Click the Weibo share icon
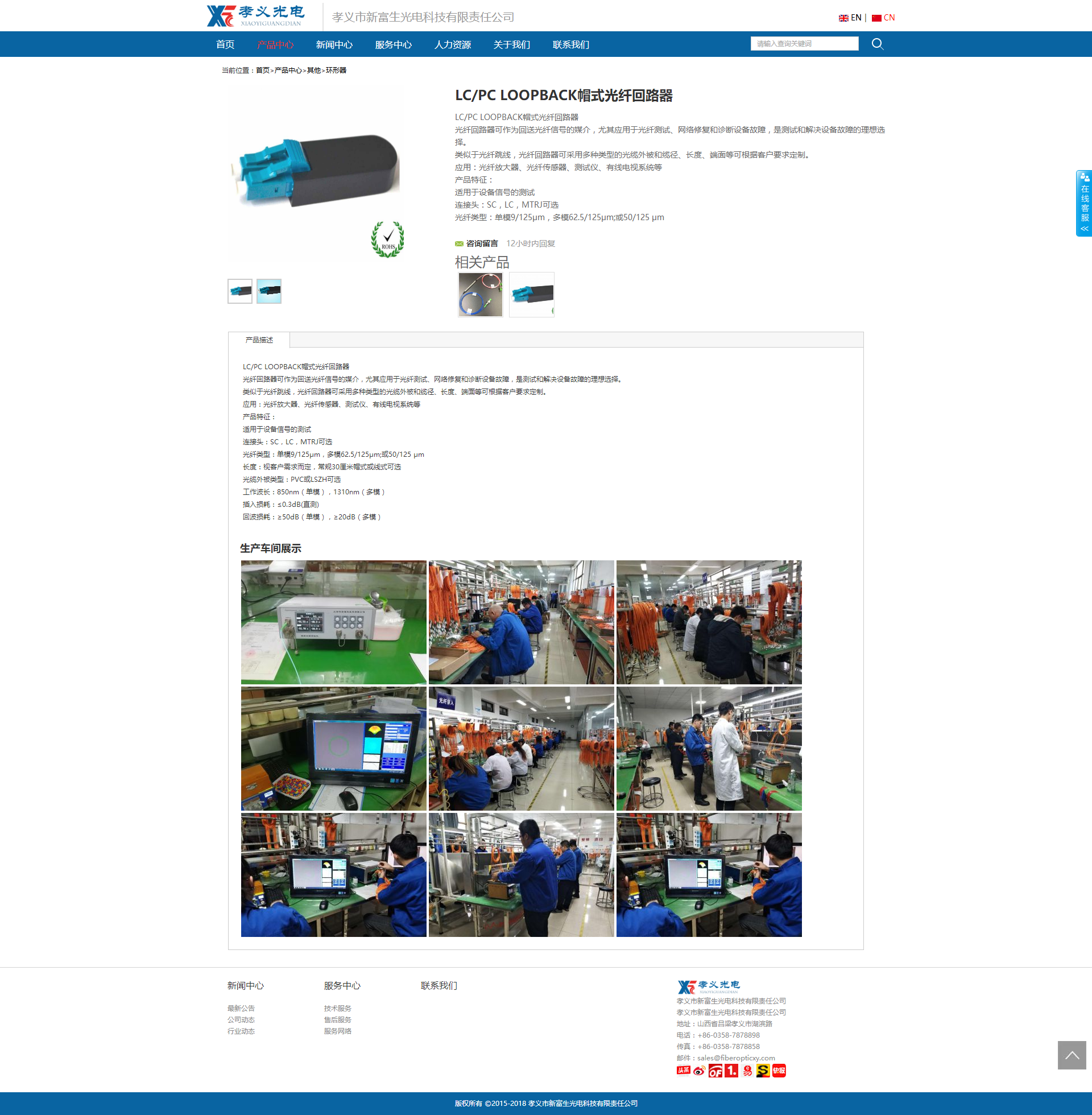Image resolution: width=1092 pixels, height=1115 pixels. pos(699,1070)
